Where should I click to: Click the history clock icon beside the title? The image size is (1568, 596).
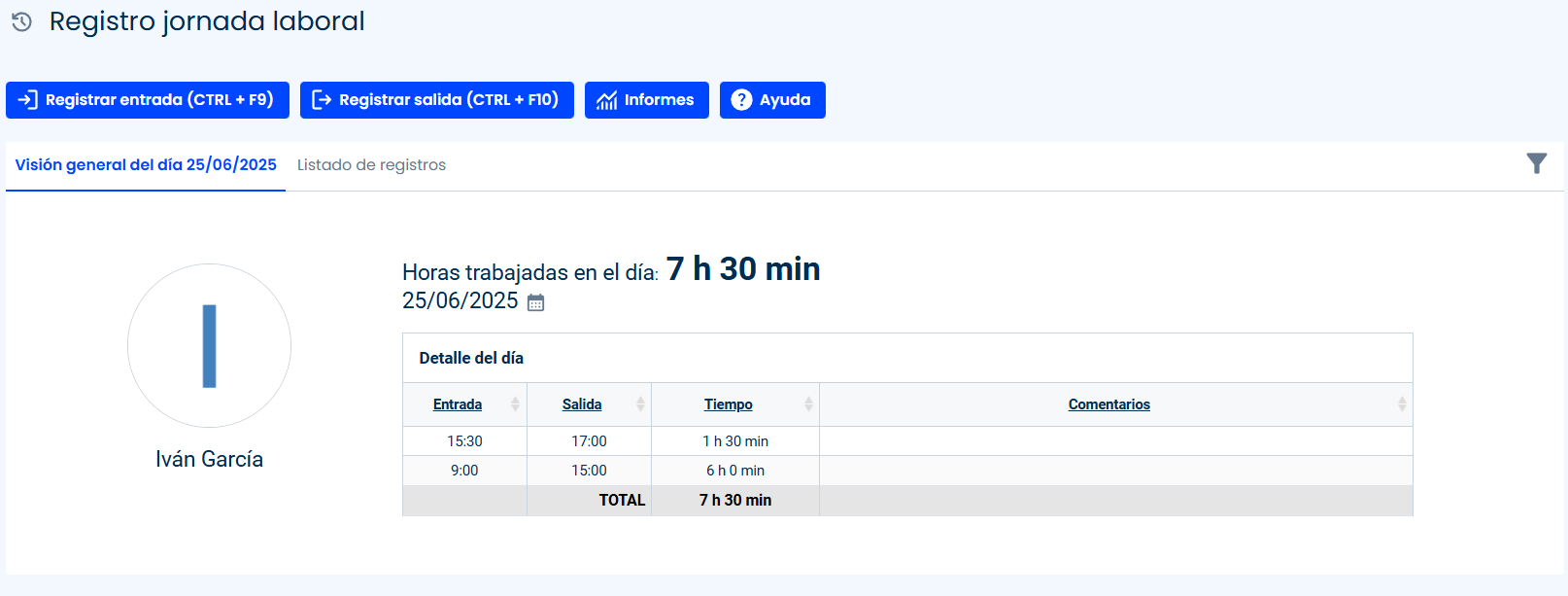click(21, 21)
